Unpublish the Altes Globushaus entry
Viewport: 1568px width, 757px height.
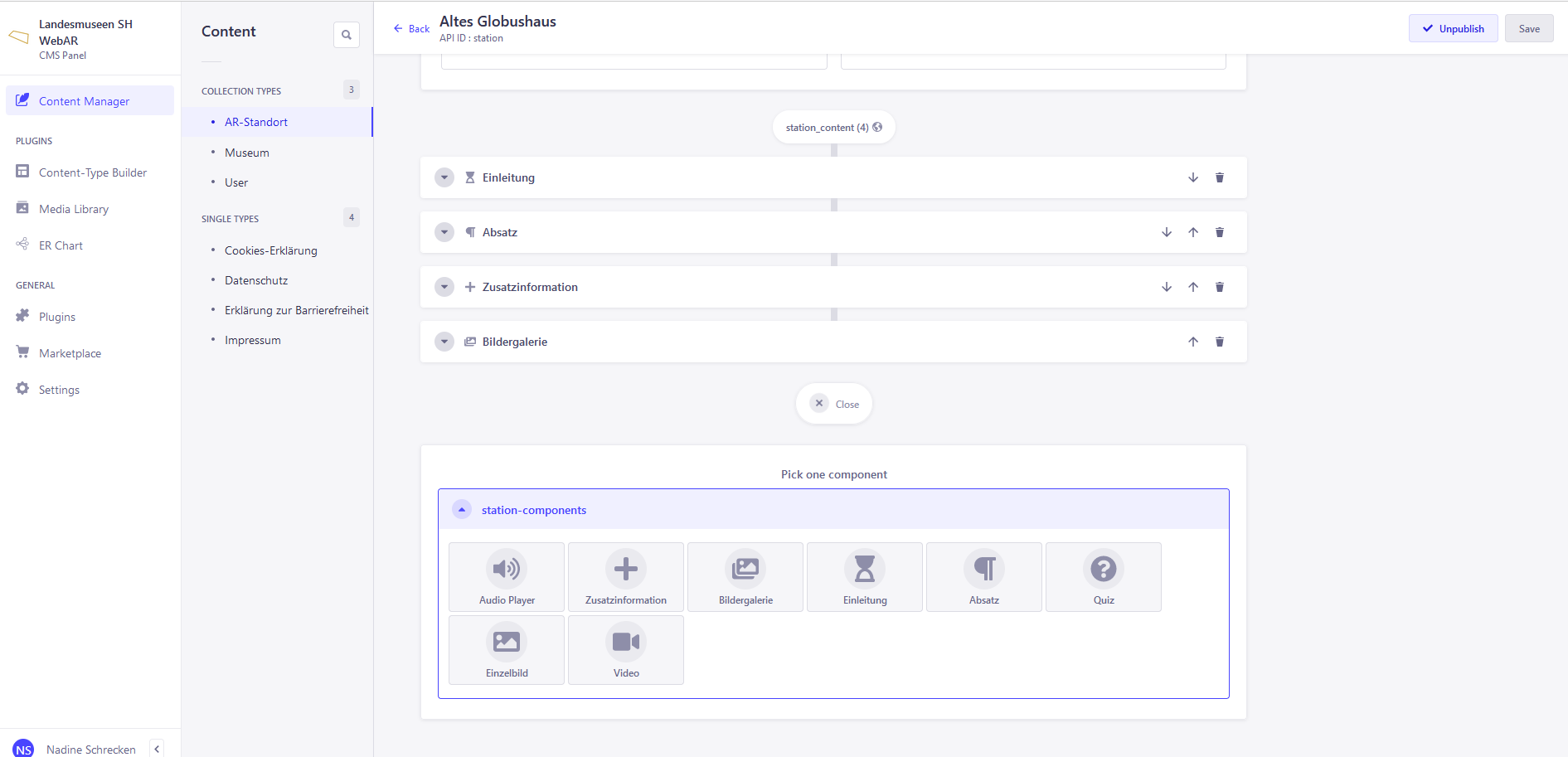(x=1453, y=28)
